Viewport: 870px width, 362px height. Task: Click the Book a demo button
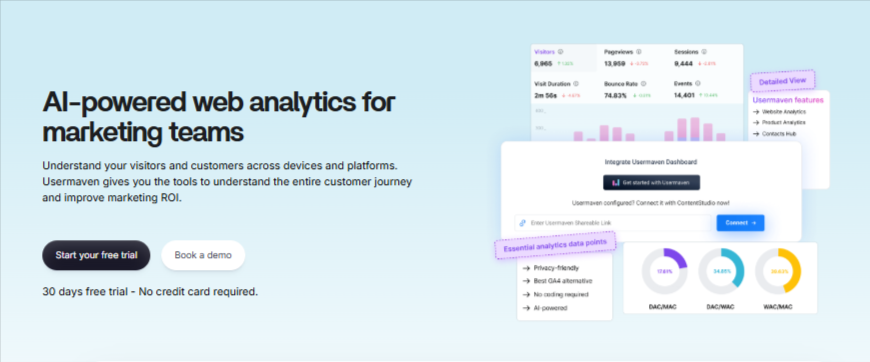click(203, 255)
